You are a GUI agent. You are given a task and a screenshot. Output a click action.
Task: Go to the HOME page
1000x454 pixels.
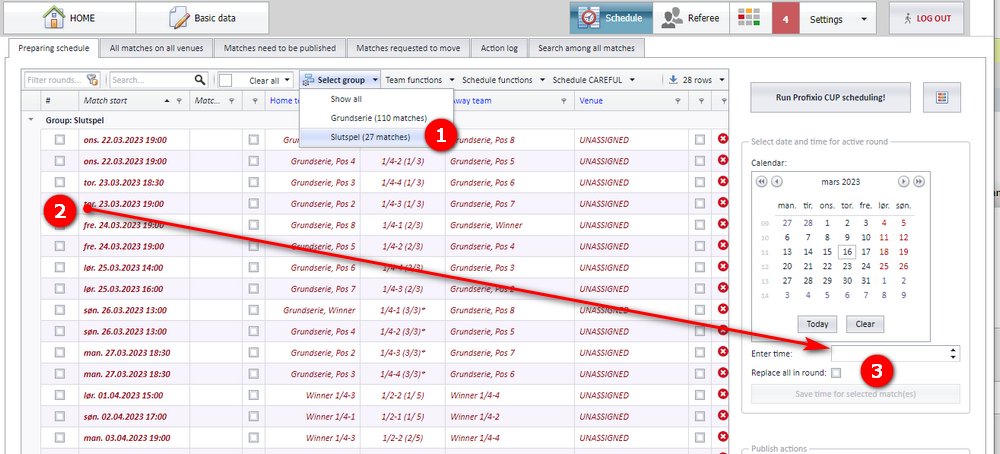coord(68,18)
